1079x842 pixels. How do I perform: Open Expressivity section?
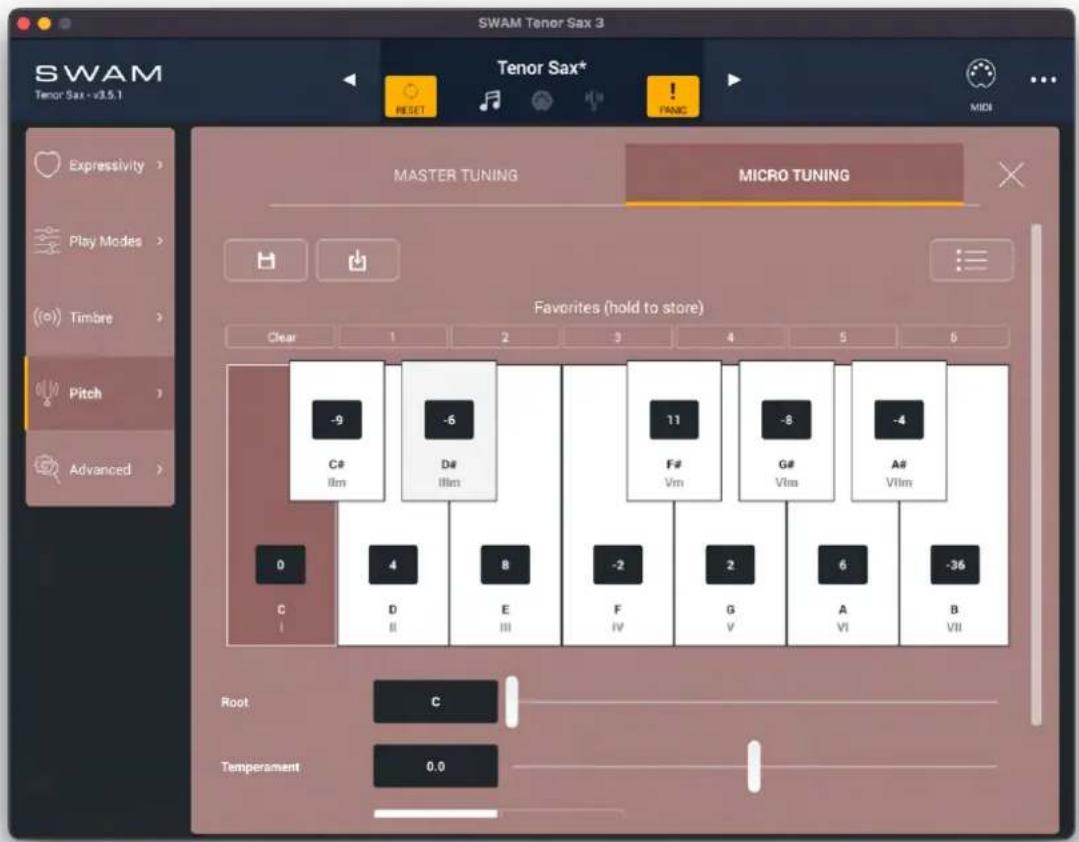[x=100, y=165]
